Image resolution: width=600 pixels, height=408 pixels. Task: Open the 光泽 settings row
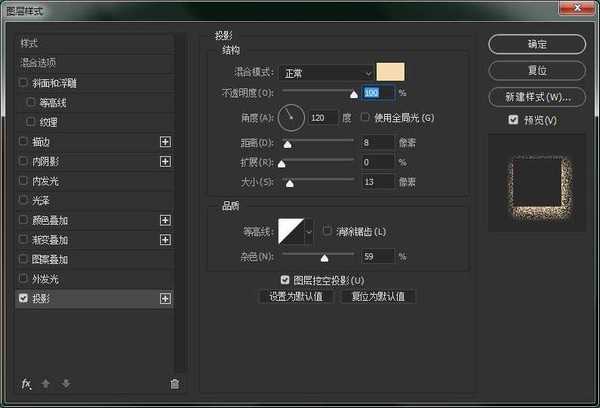95,200
